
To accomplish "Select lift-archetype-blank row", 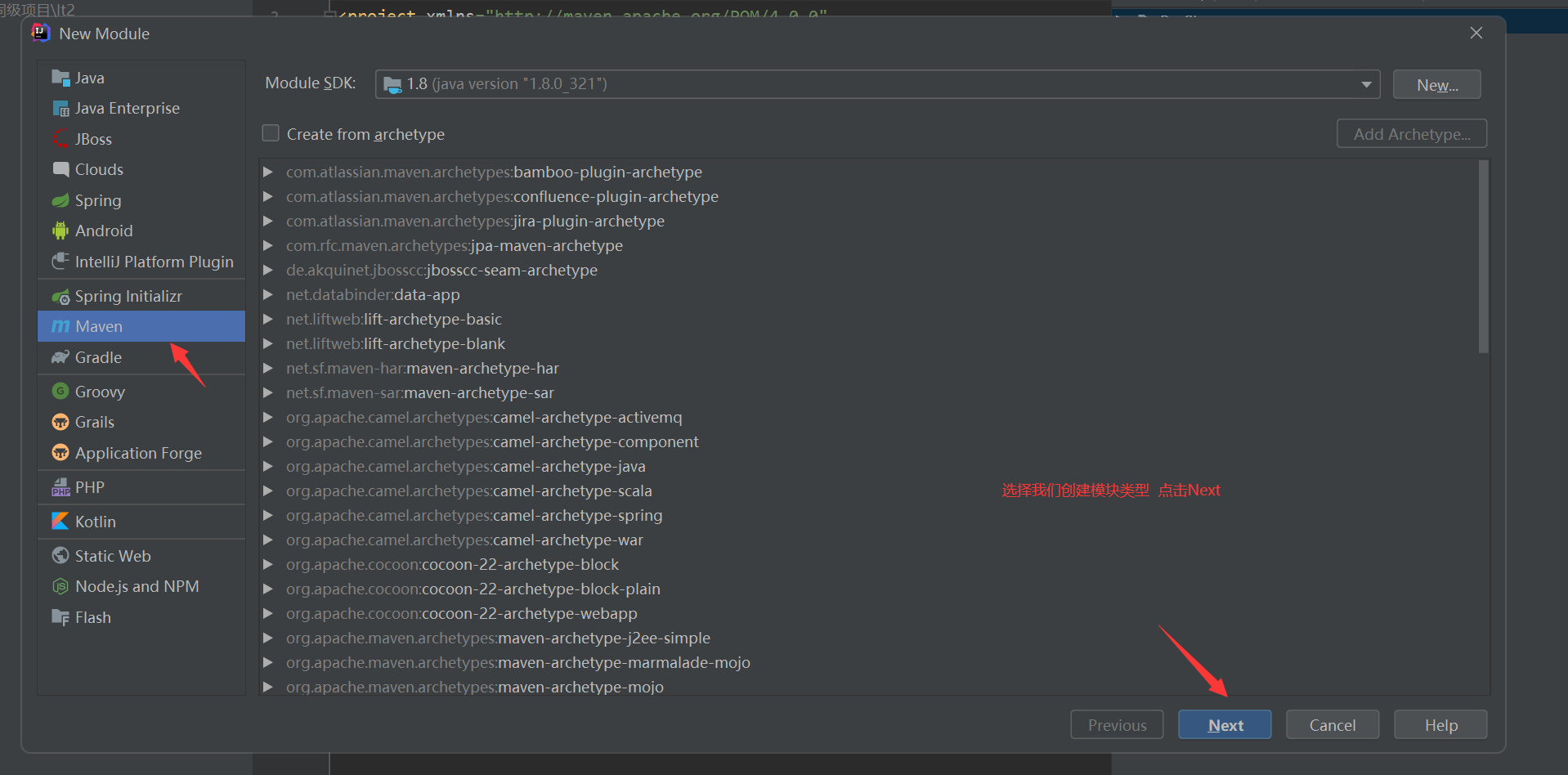I will pyautogui.click(x=869, y=343).
